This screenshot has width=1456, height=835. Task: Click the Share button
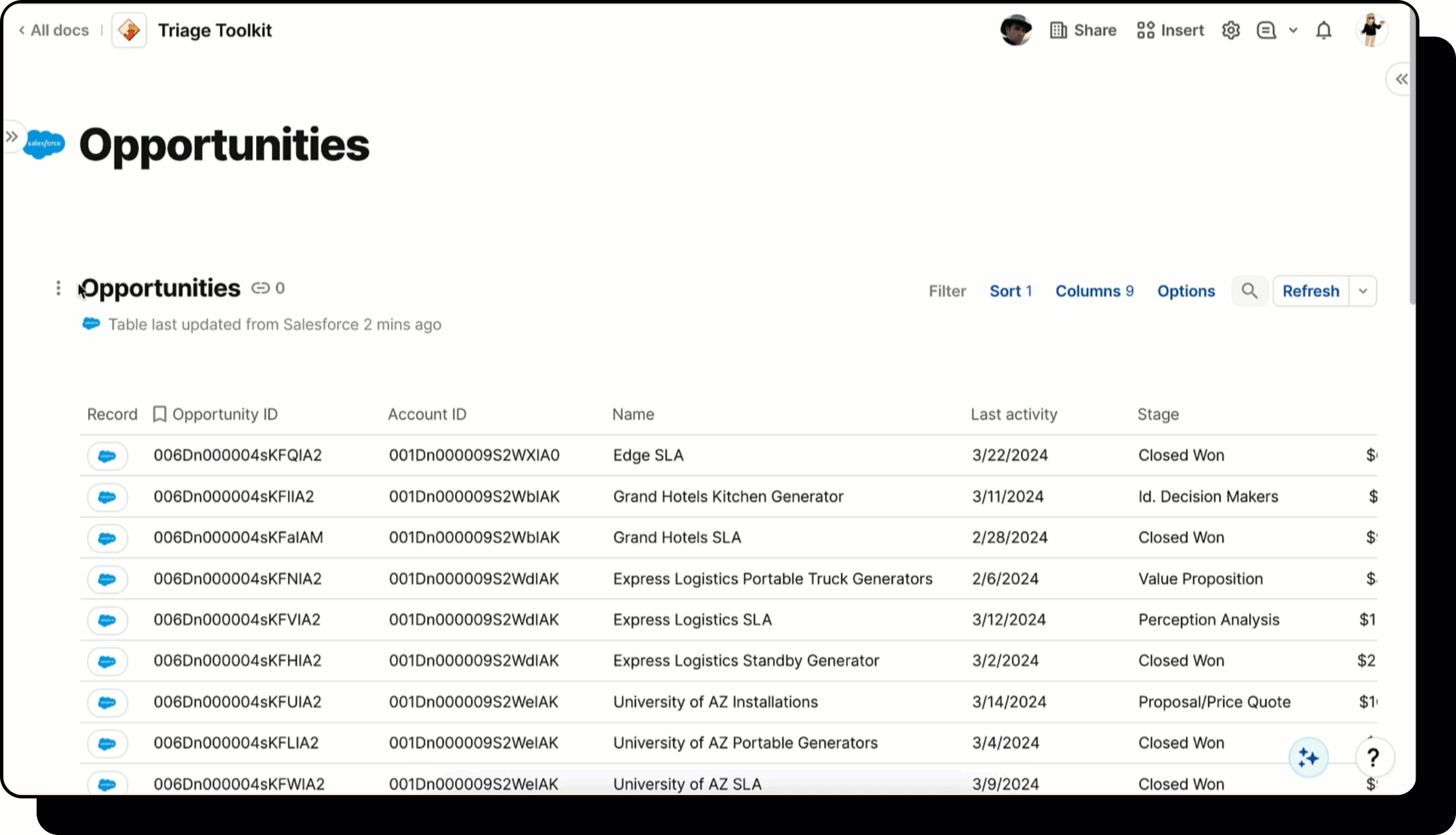1083,30
